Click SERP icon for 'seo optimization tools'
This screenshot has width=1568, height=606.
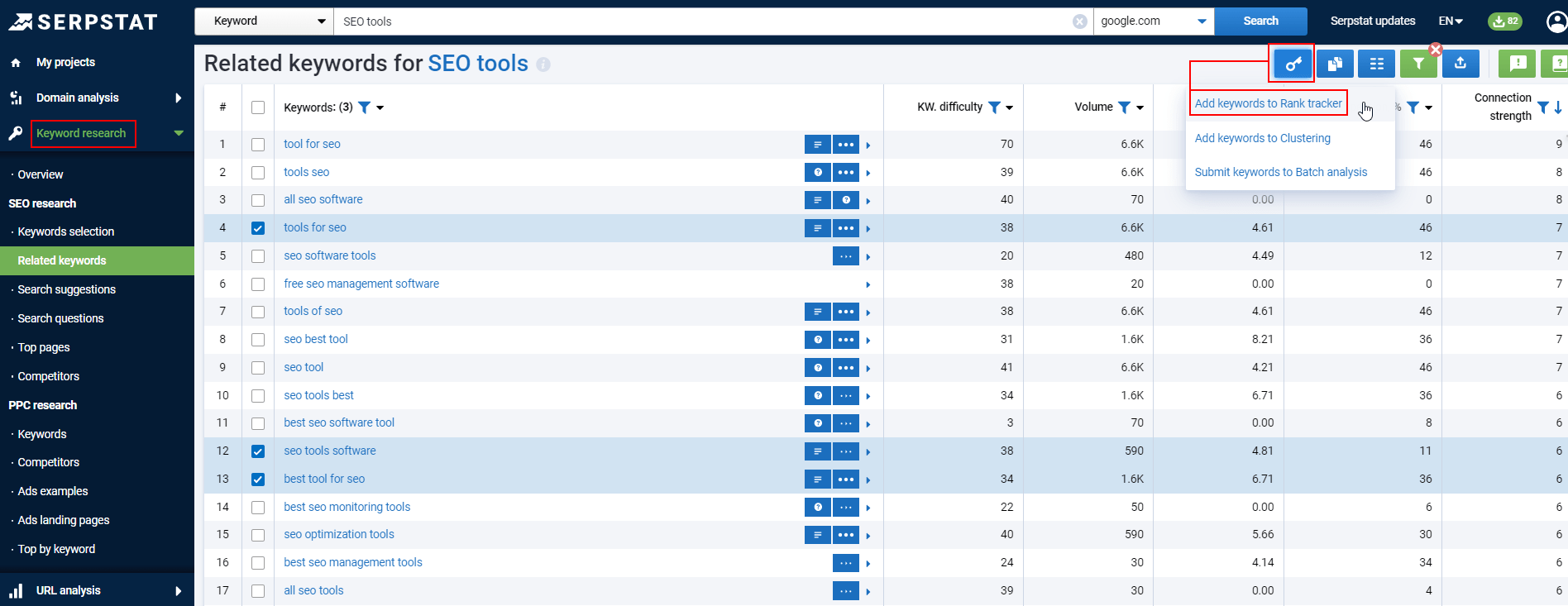[x=817, y=535]
